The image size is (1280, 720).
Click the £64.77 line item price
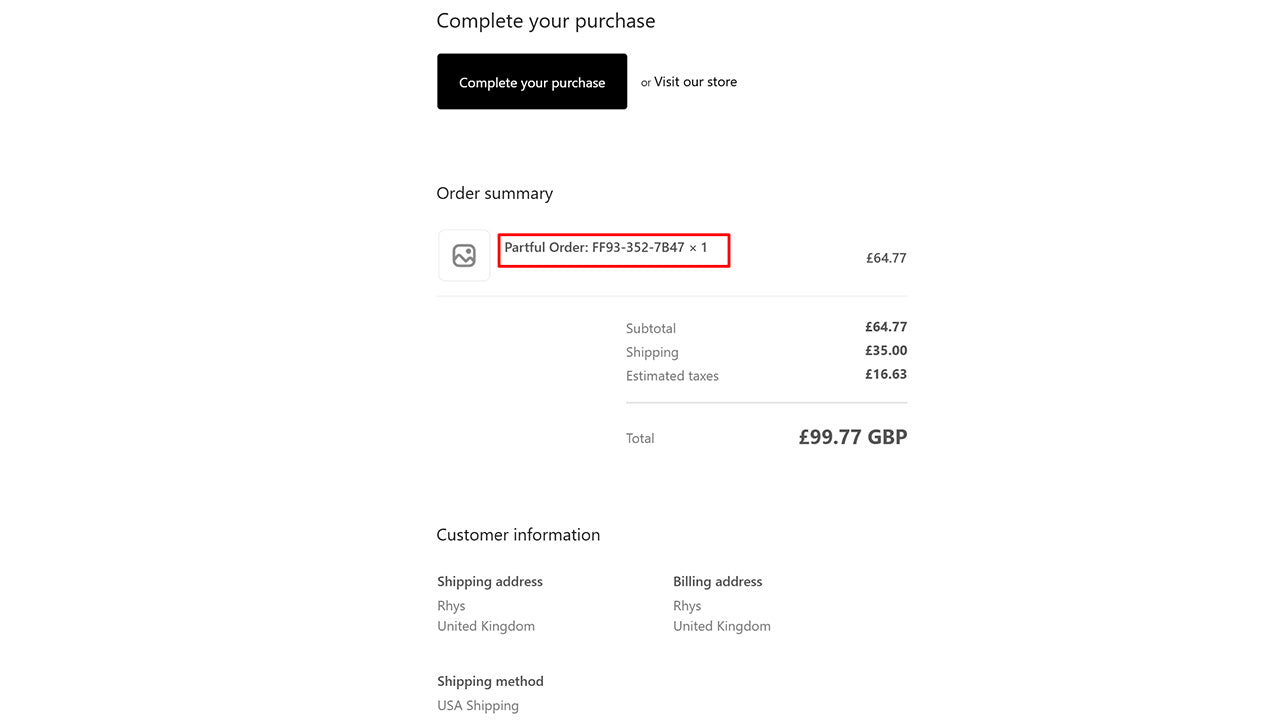pos(885,258)
